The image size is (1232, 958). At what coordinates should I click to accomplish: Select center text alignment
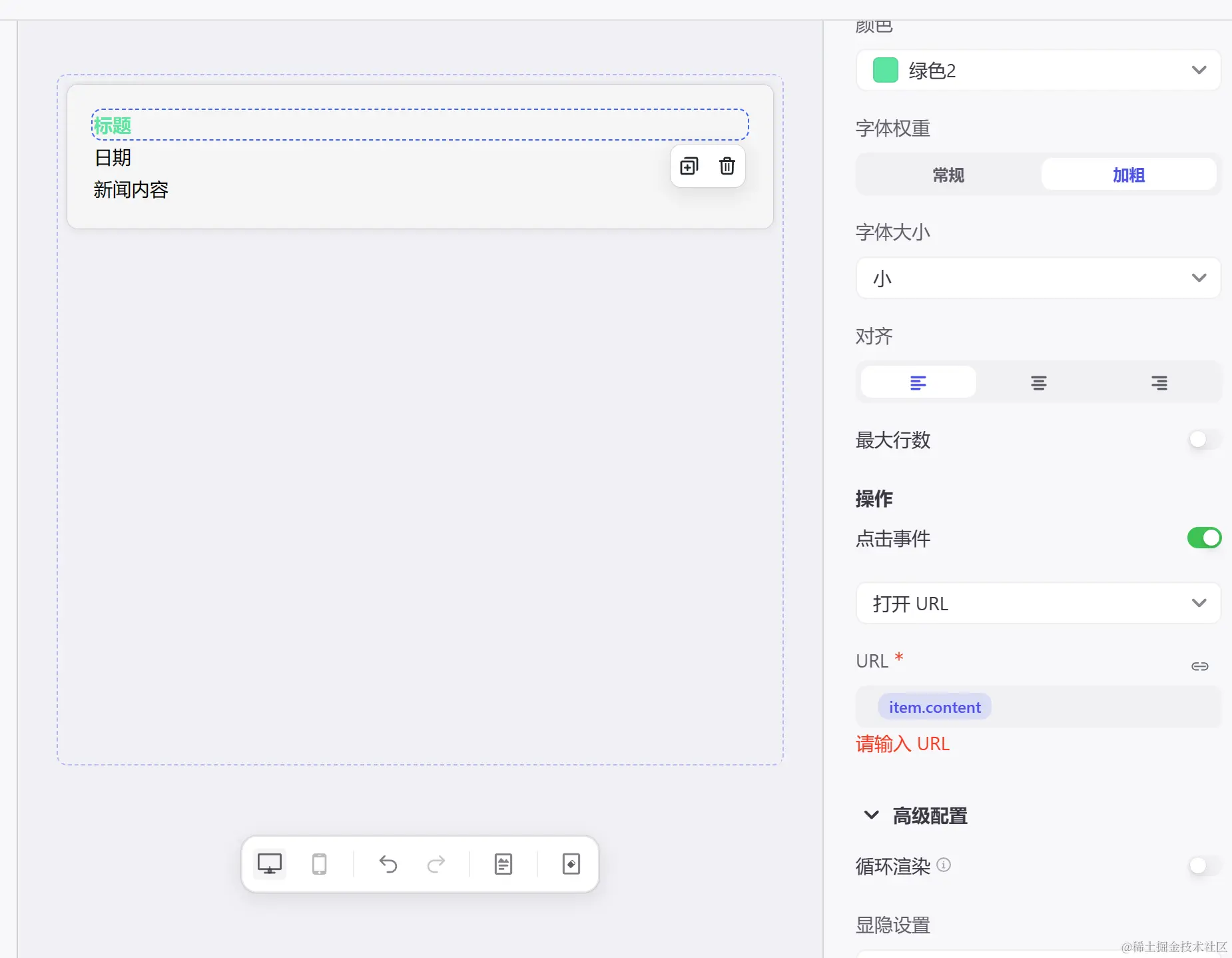coord(1038,382)
